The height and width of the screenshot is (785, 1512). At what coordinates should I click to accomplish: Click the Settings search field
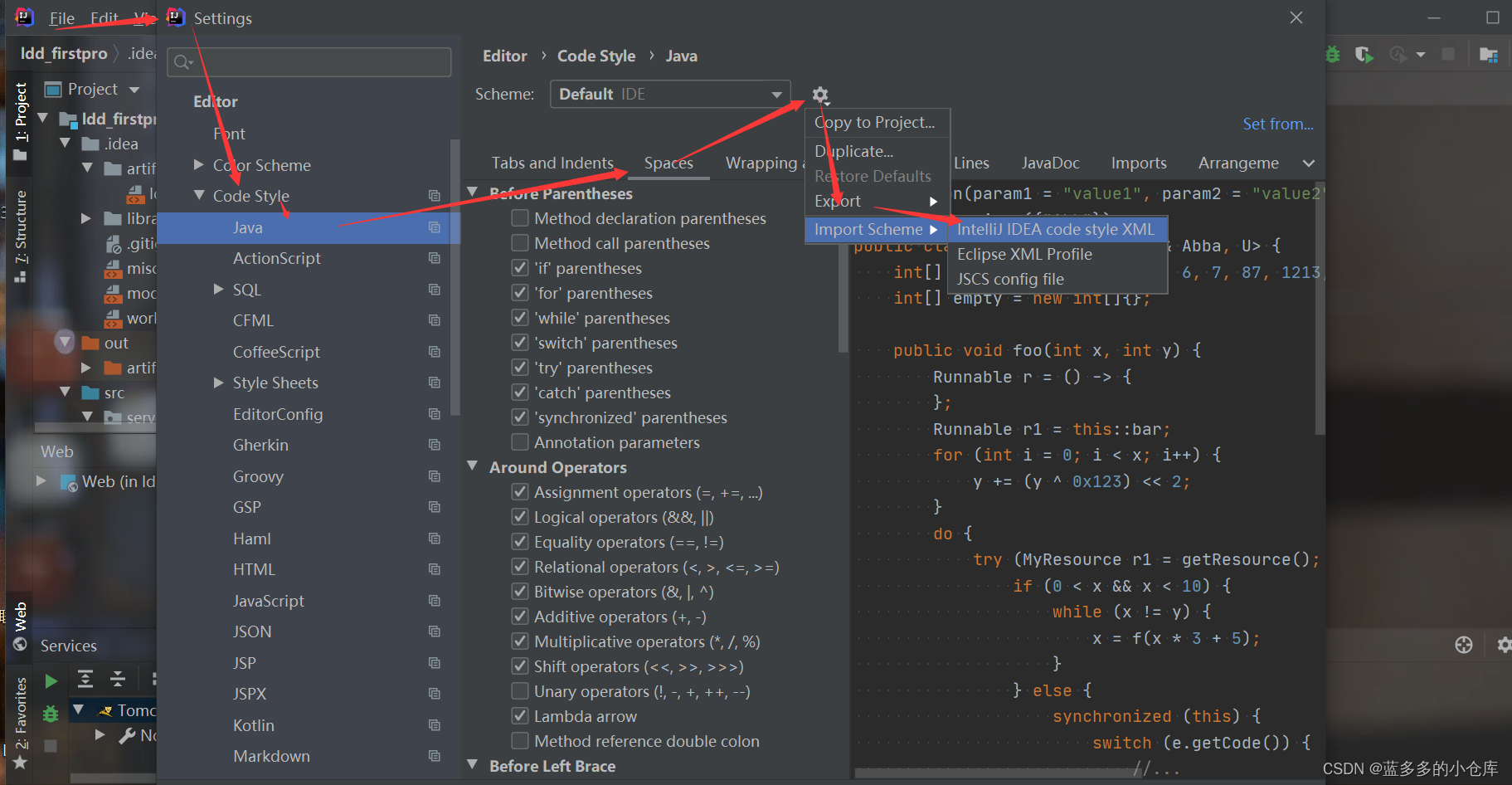[308, 61]
